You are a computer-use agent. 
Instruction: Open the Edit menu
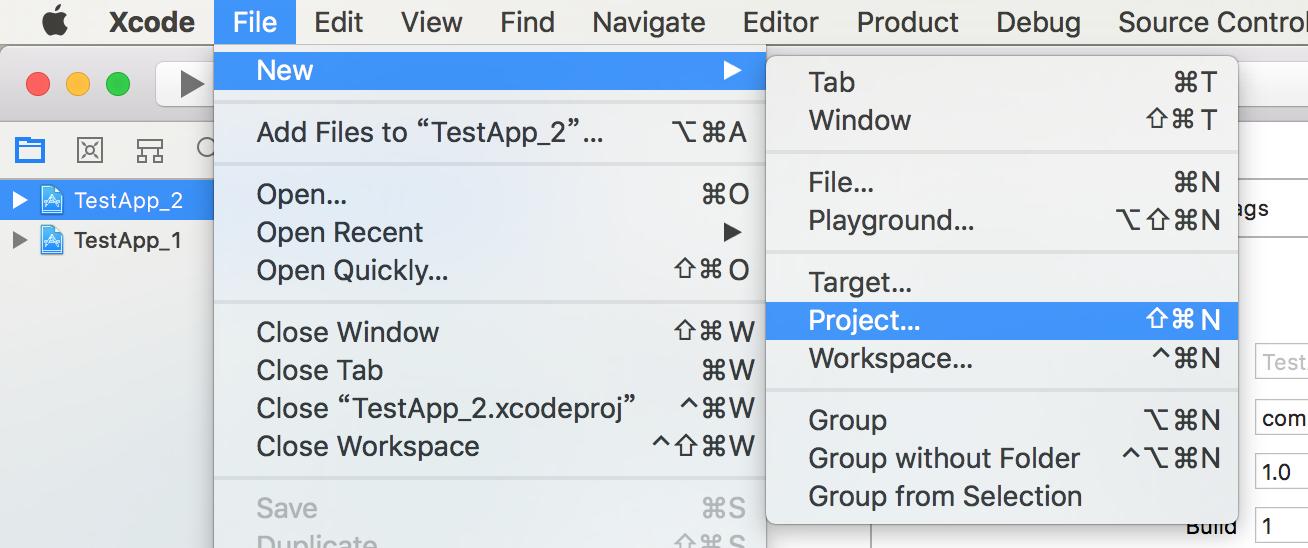click(339, 22)
